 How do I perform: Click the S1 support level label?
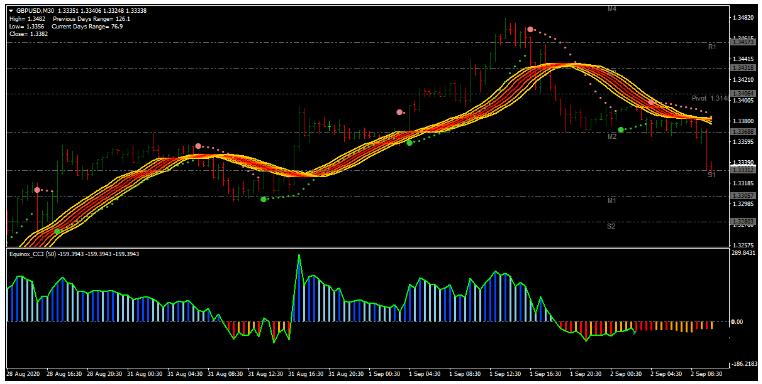(711, 175)
